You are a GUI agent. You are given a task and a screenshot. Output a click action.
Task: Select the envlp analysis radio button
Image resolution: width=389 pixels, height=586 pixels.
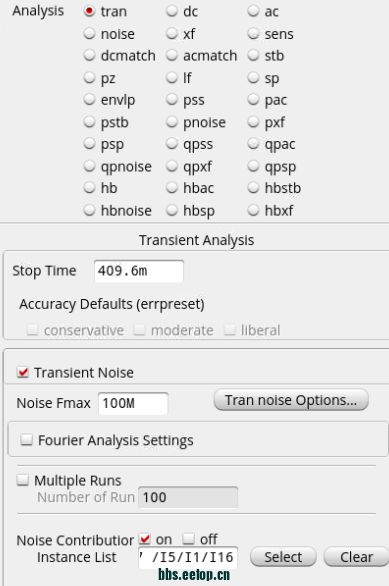click(x=89, y=100)
